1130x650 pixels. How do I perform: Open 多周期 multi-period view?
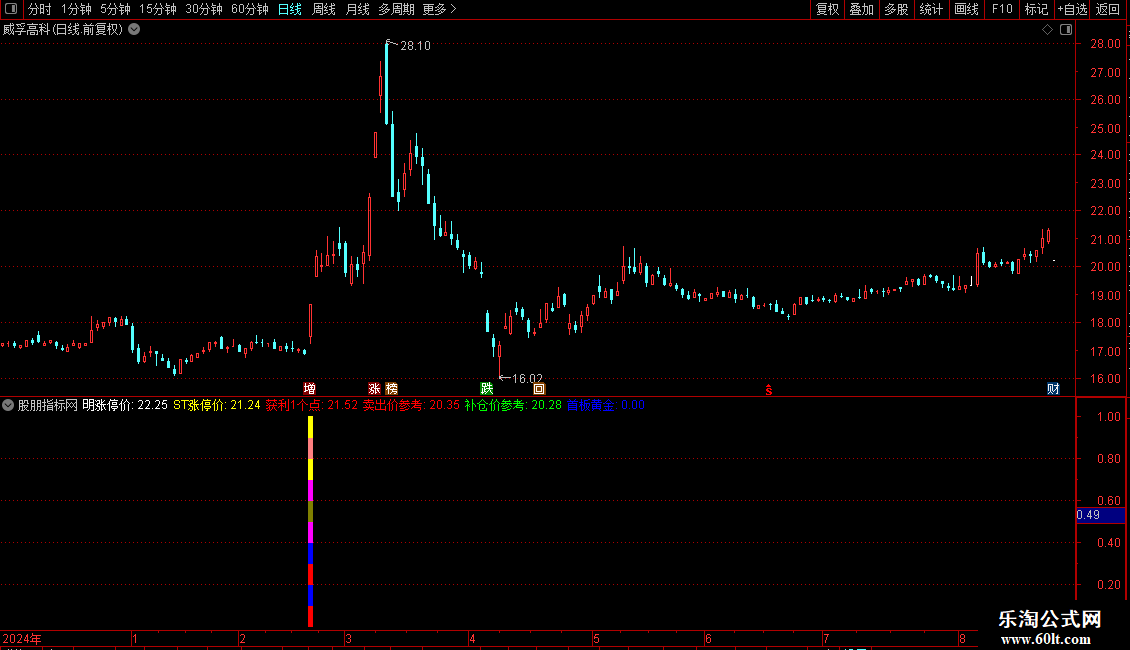[x=396, y=9]
